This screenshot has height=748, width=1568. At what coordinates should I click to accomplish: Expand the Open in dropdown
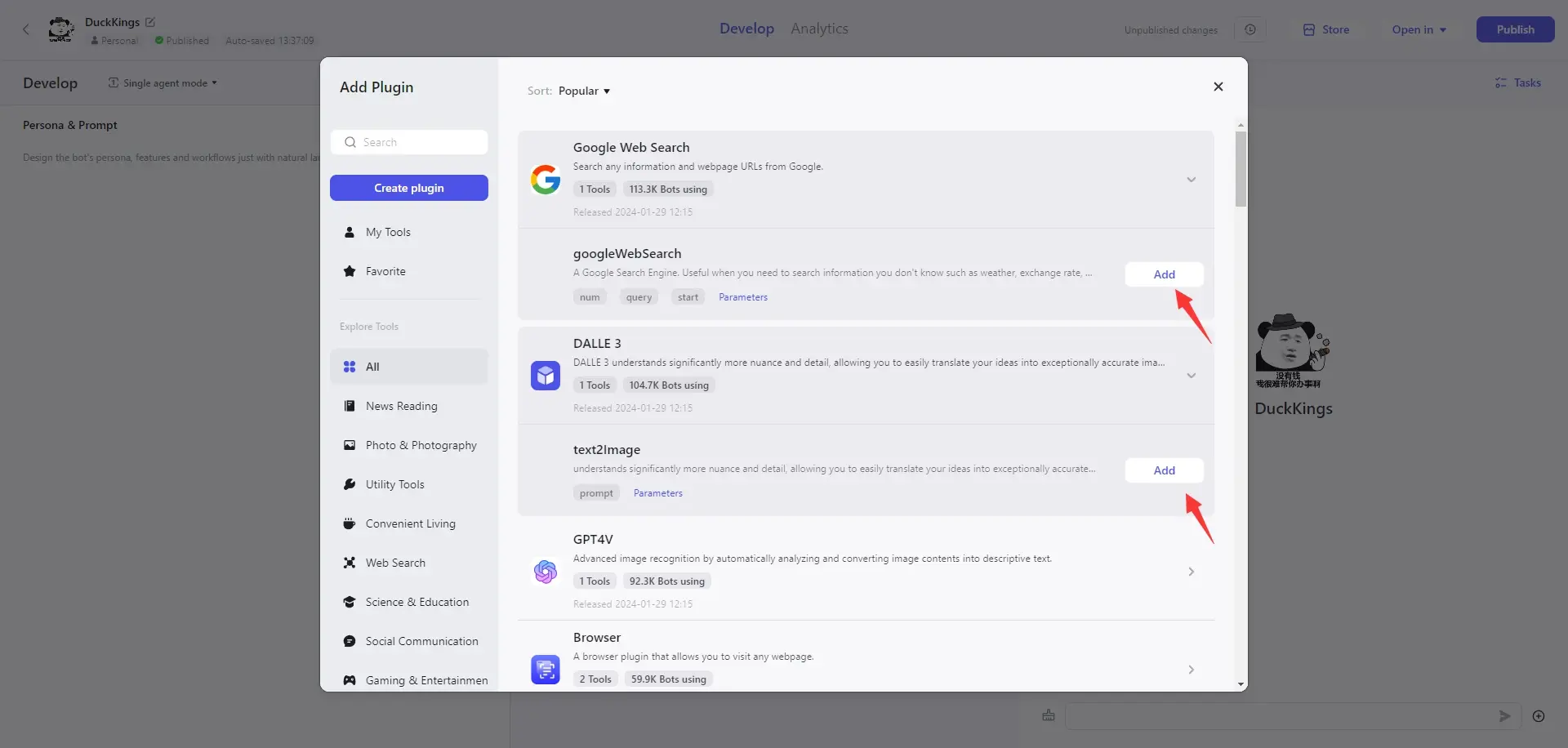(x=1419, y=29)
